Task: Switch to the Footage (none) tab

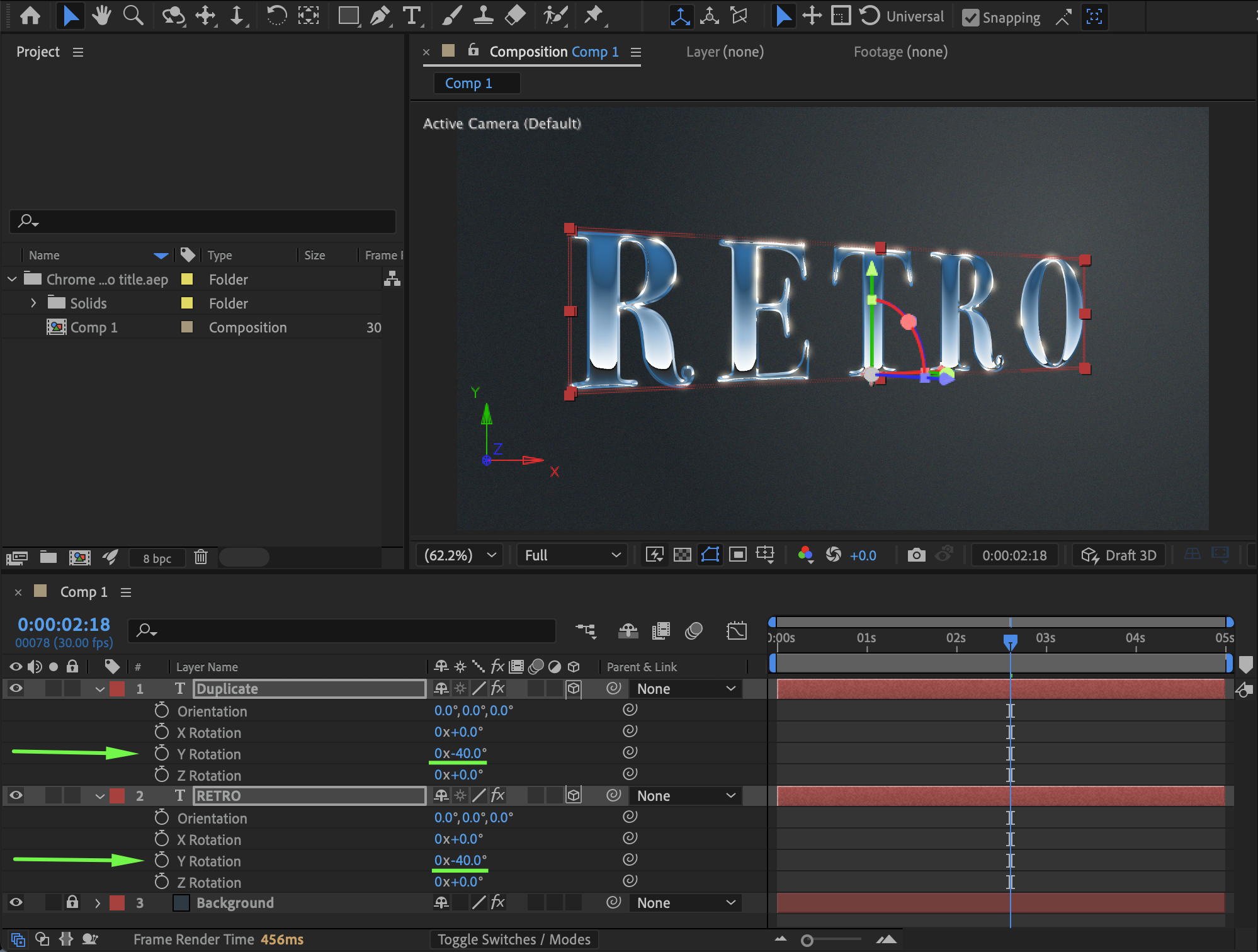Action: pos(900,52)
